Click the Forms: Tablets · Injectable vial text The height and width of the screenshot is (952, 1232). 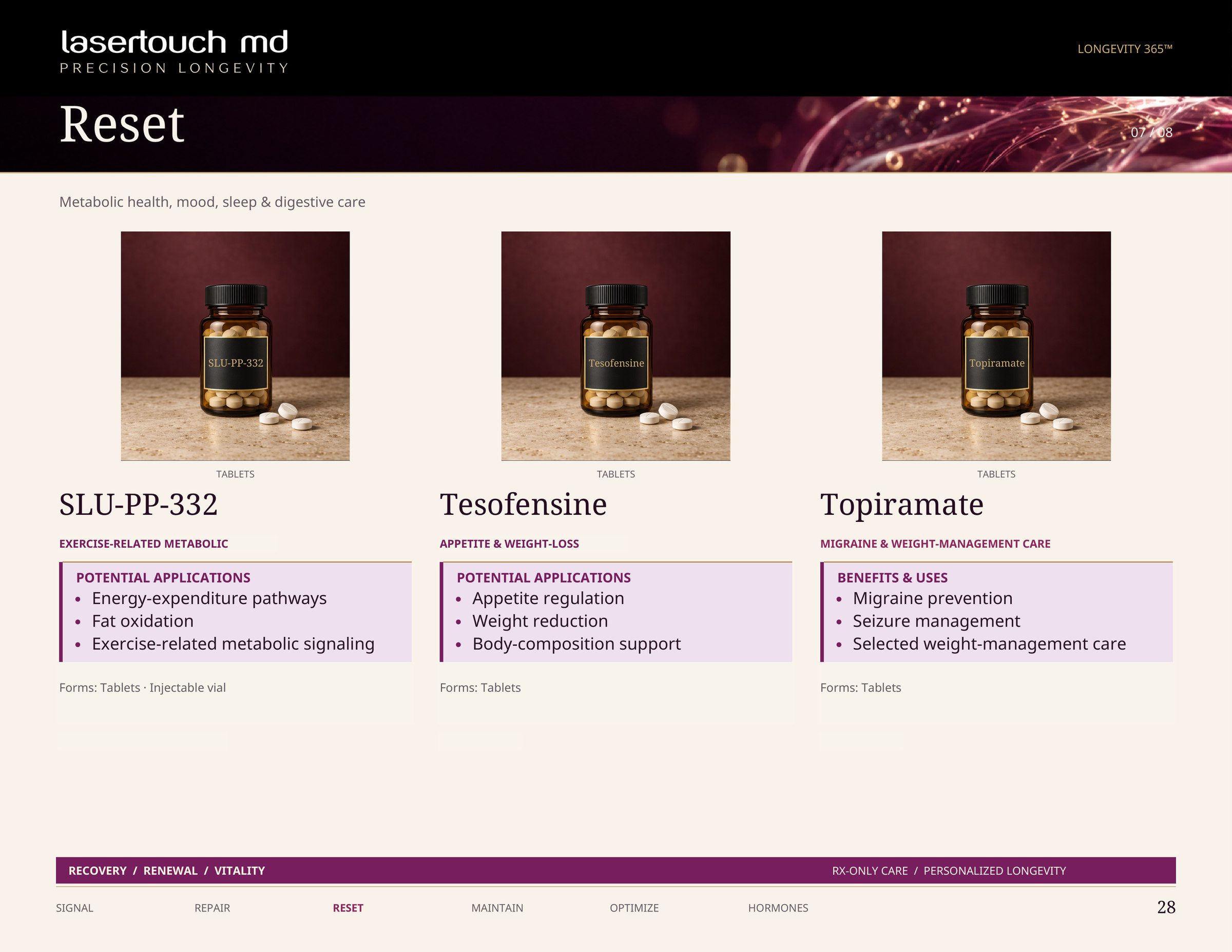pyautogui.click(x=142, y=688)
